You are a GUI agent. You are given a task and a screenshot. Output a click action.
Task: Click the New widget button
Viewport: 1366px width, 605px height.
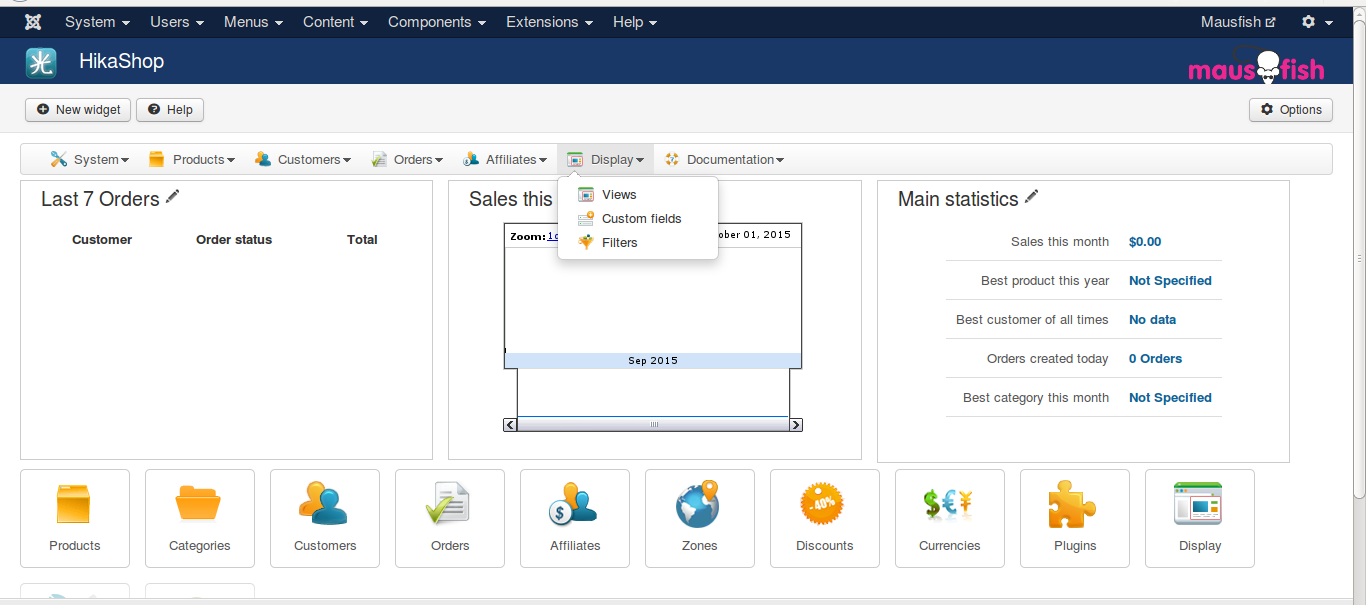pyautogui.click(x=78, y=110)
